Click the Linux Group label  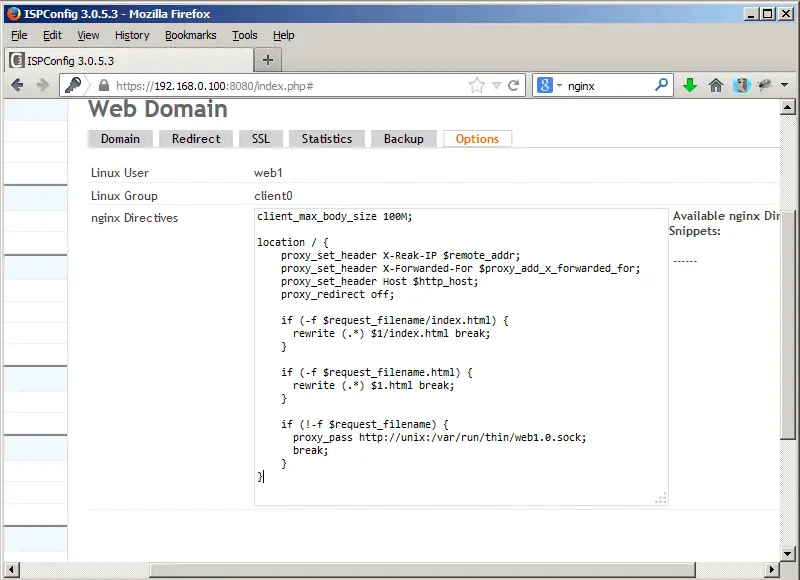click(124, 196)
